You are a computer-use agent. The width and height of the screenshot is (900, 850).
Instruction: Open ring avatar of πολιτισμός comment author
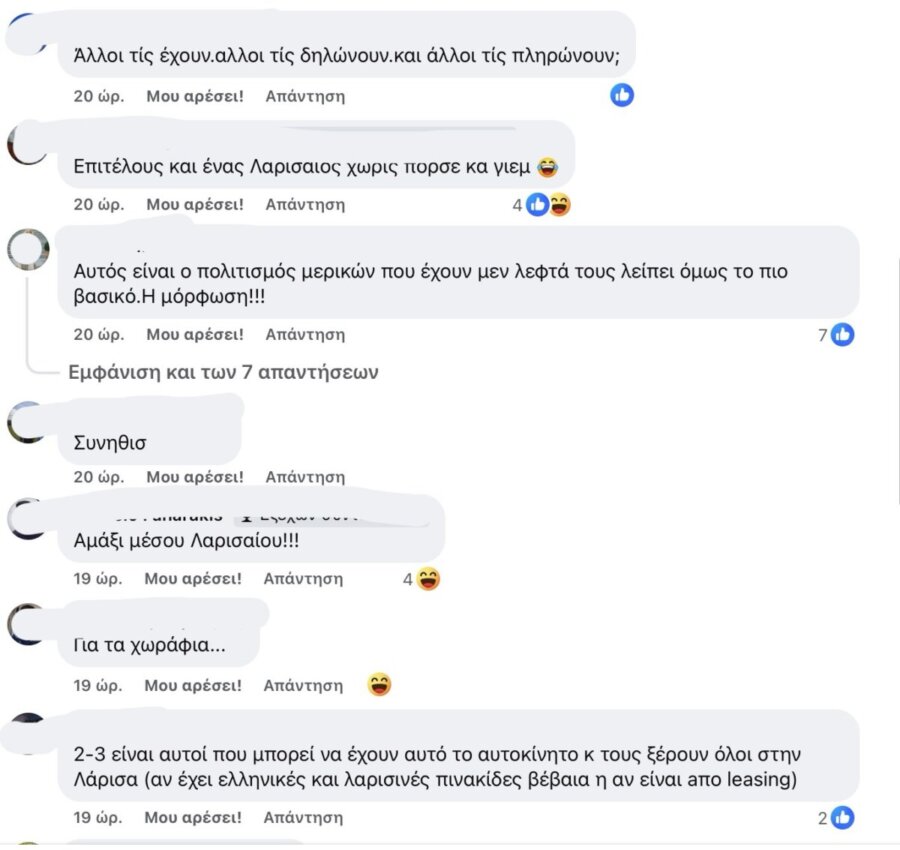pos(28,250)
